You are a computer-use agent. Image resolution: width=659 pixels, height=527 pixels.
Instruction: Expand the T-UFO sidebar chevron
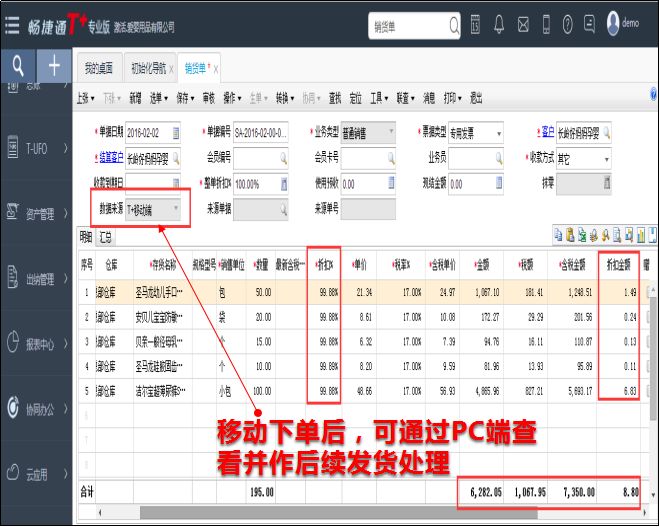click(x=66, y=148)
